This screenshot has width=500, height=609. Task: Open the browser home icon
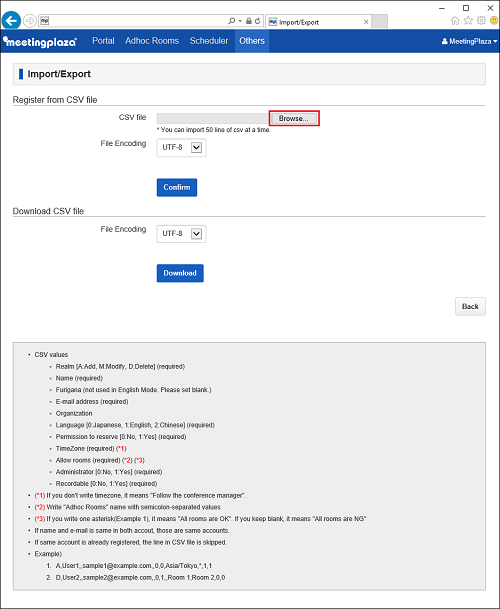455,21
